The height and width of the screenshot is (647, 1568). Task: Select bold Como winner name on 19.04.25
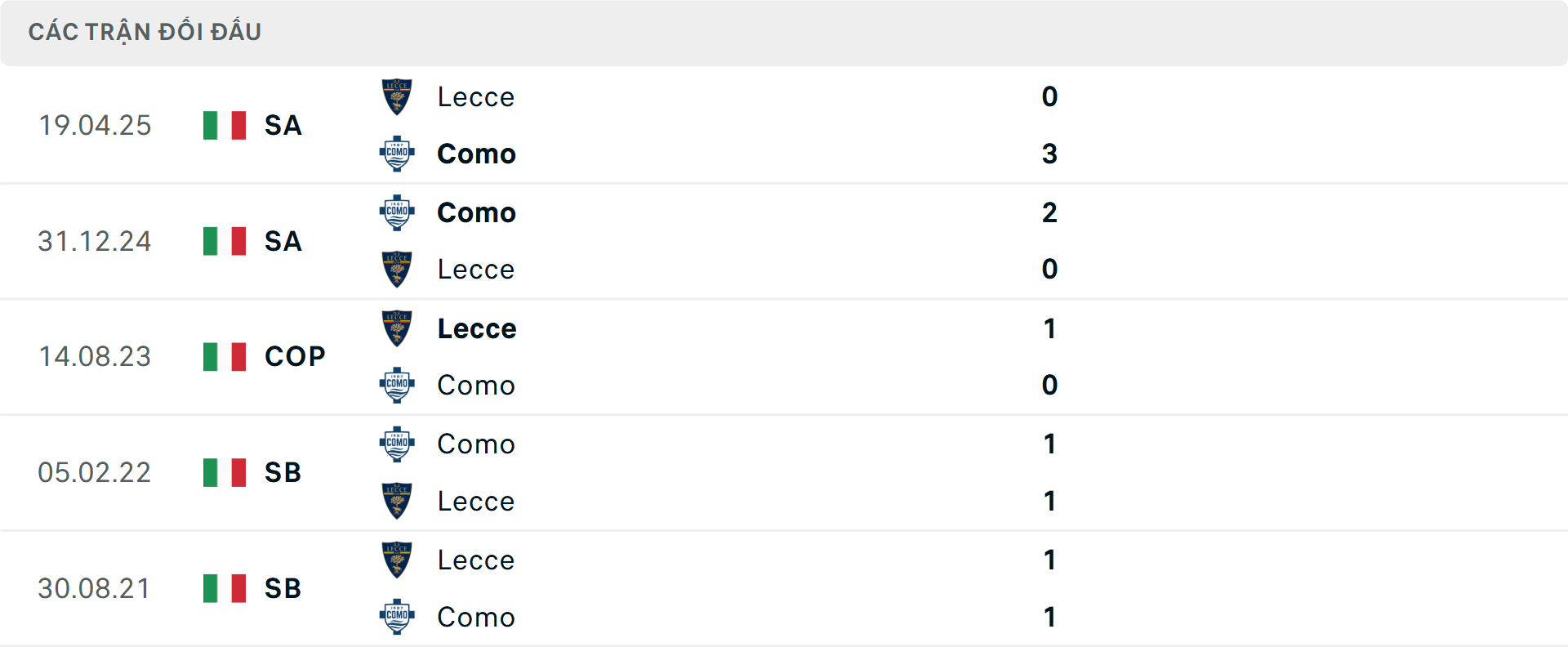476,154
